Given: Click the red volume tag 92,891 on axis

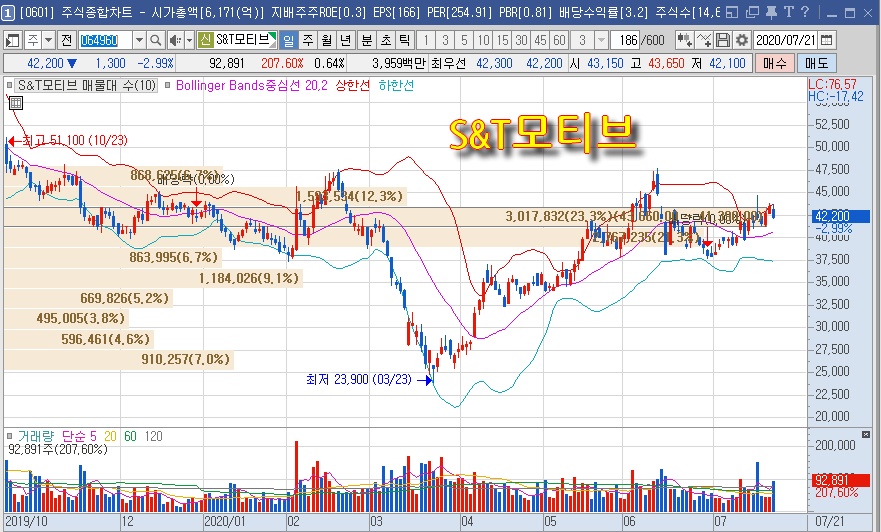Looking at the screenshot, I should coord(841,480).
